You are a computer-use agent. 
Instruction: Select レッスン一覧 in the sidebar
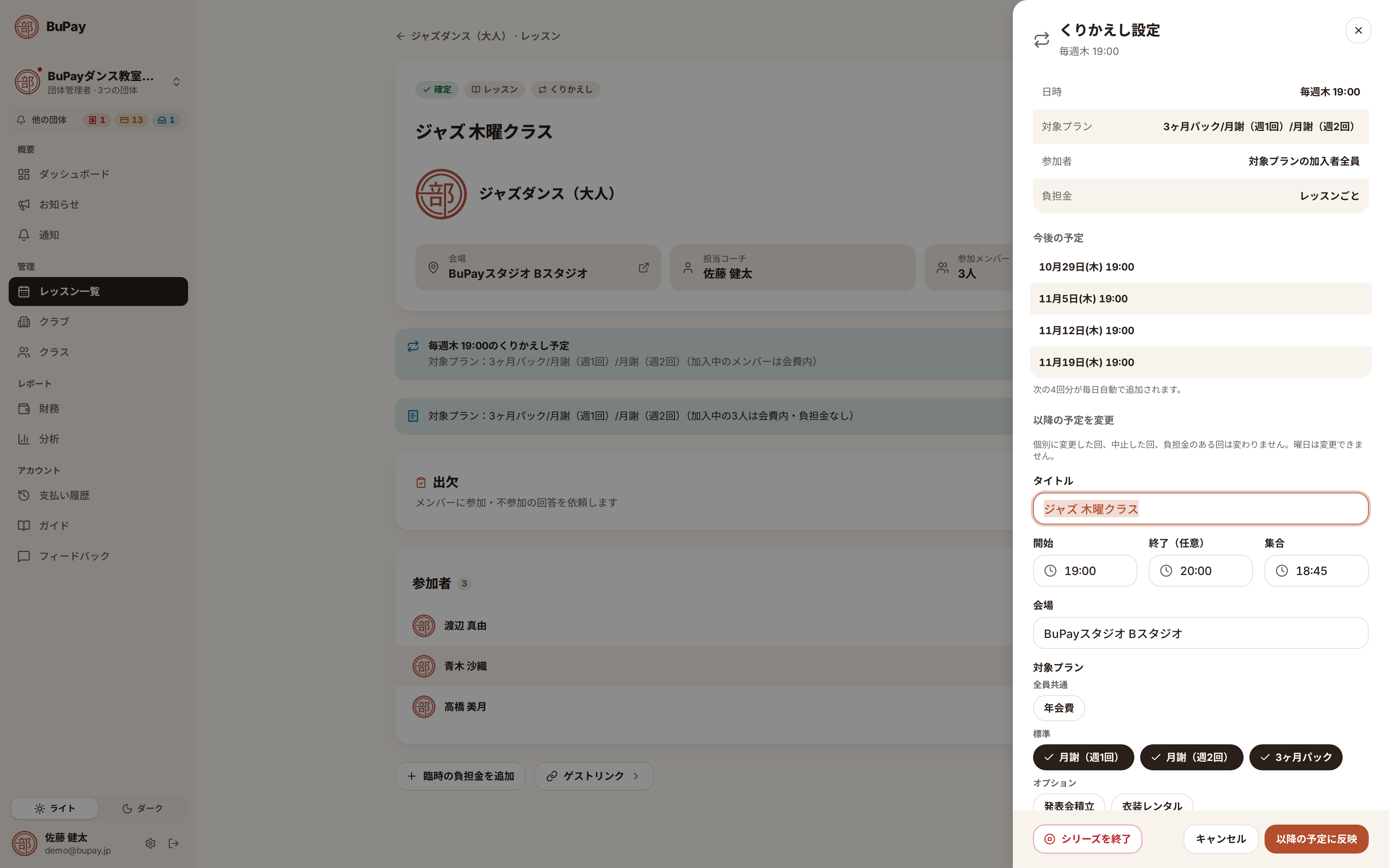(98, 292)
